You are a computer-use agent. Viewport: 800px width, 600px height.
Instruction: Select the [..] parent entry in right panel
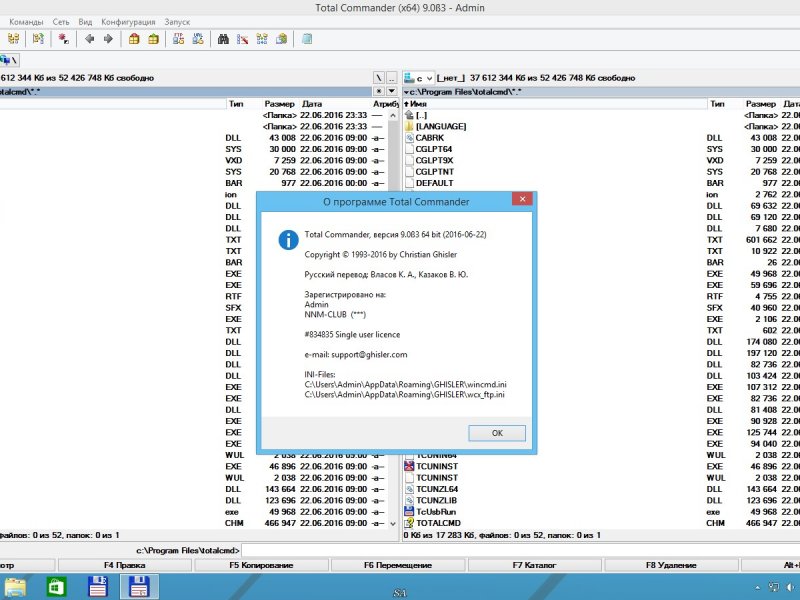421,115
